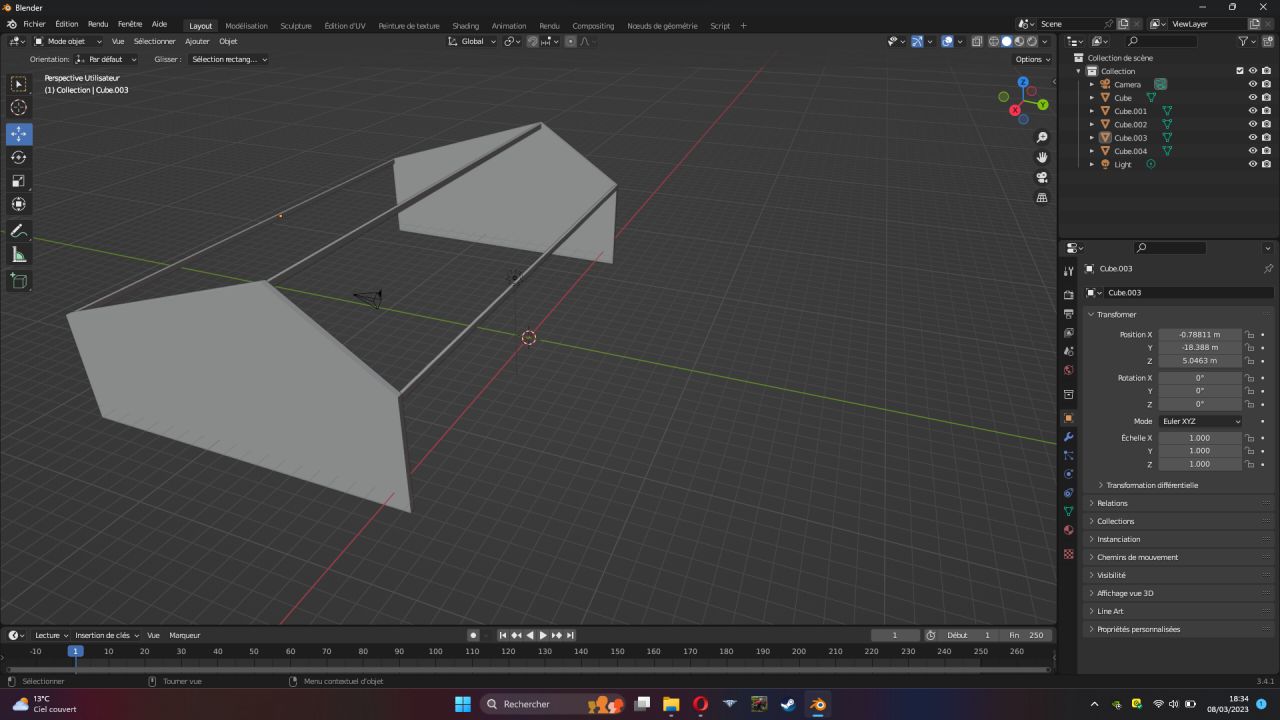Screen dimensions: 1280x720
Task: Switch to the Shading workspace tab
Action: tap(465, 25)
